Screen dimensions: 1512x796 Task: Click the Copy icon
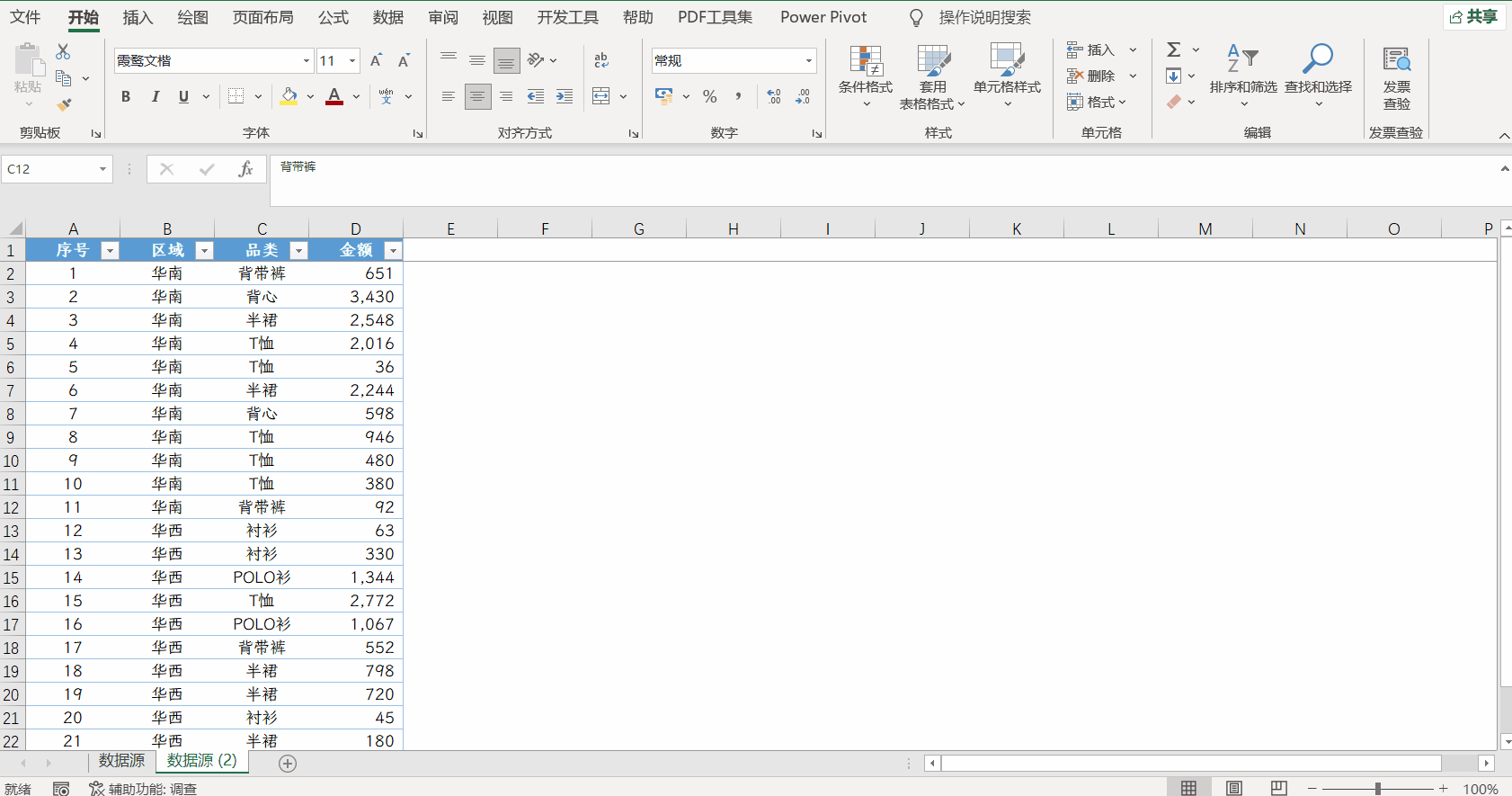tap(63, 78)
